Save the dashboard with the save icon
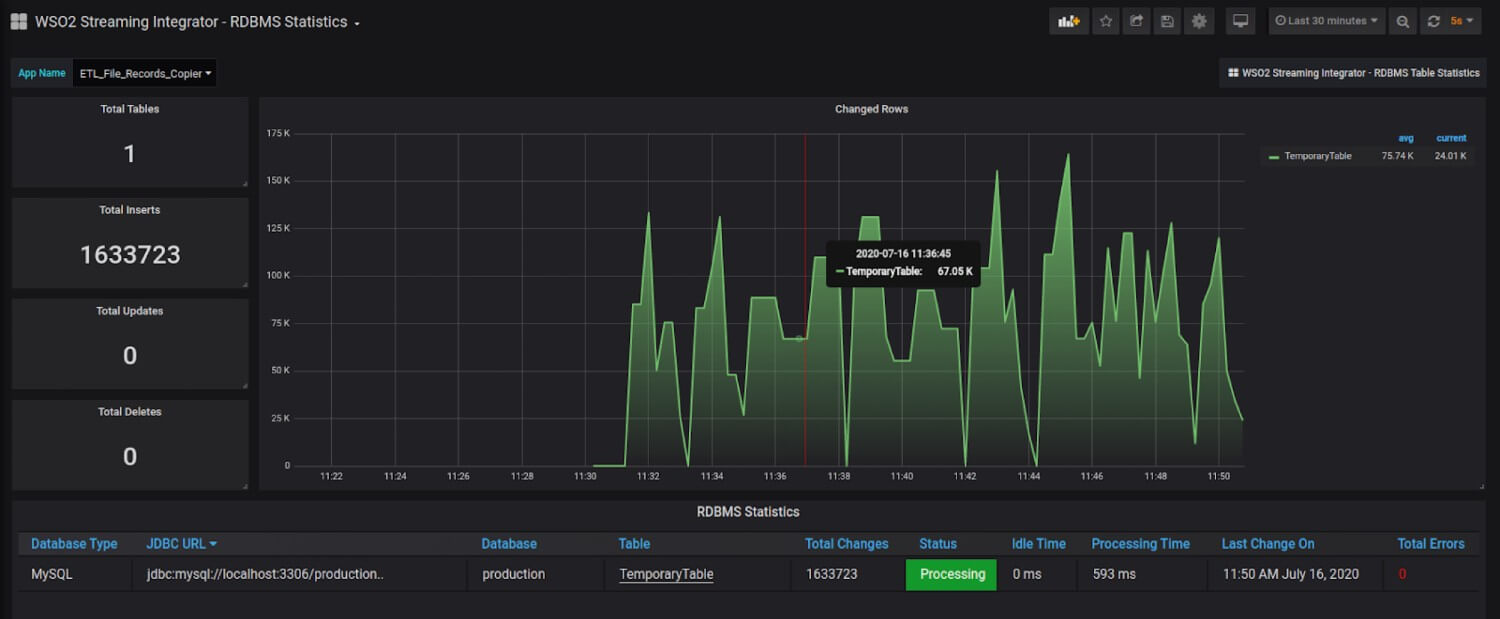 pyautogui.click(x=1167, y=20)
